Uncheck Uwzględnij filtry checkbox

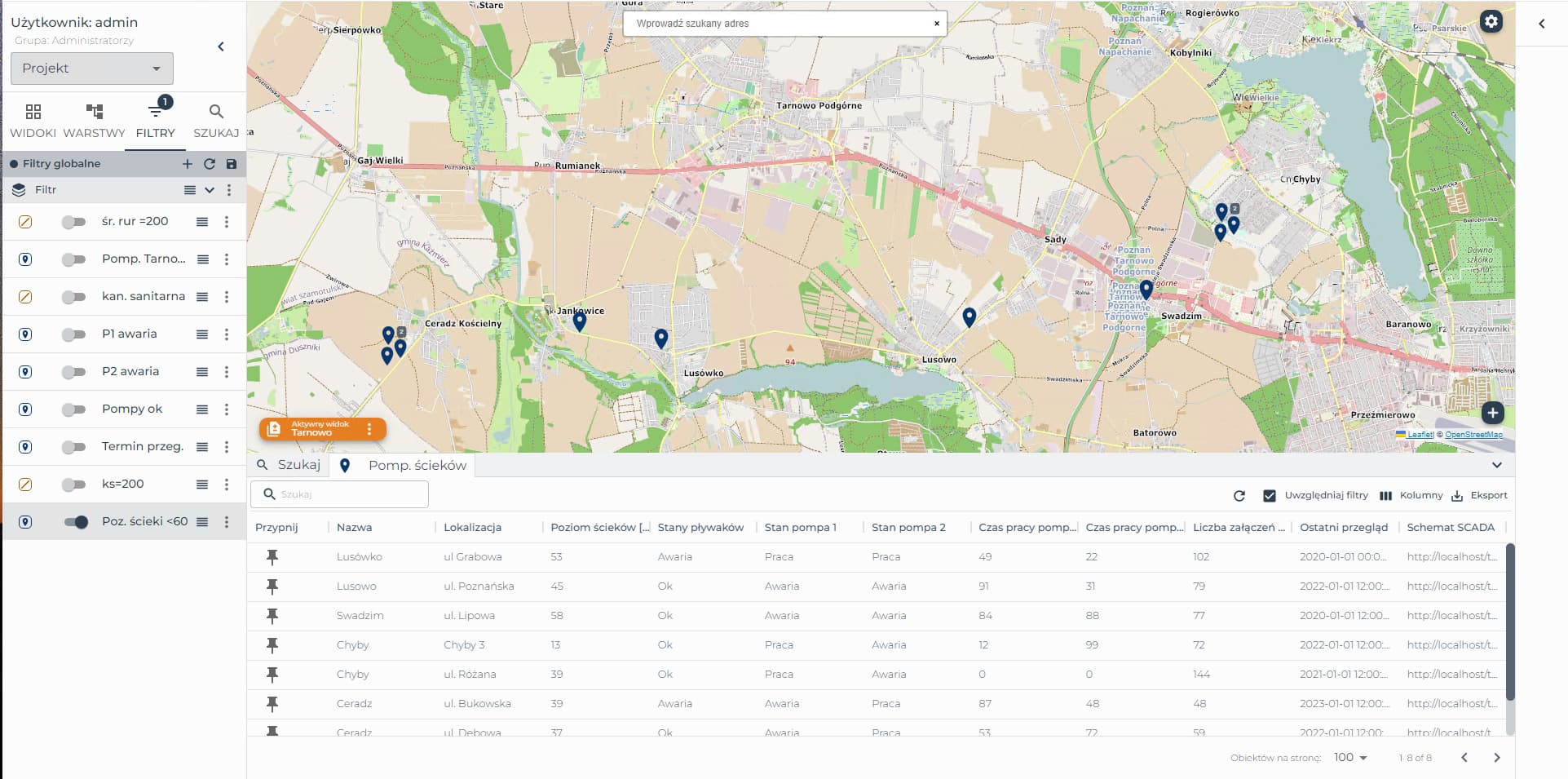point(1270,496)
